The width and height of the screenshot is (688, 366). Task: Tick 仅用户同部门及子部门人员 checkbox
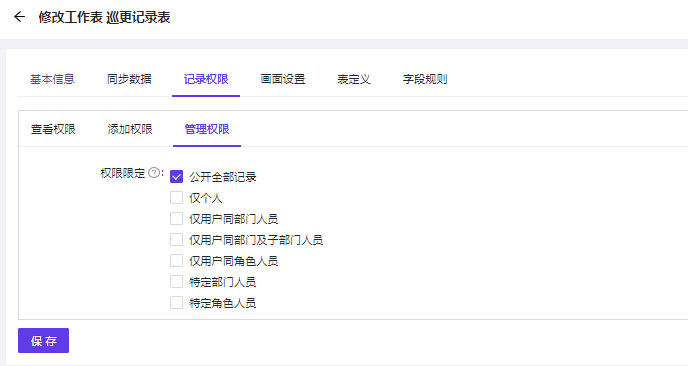click(176, 240)
